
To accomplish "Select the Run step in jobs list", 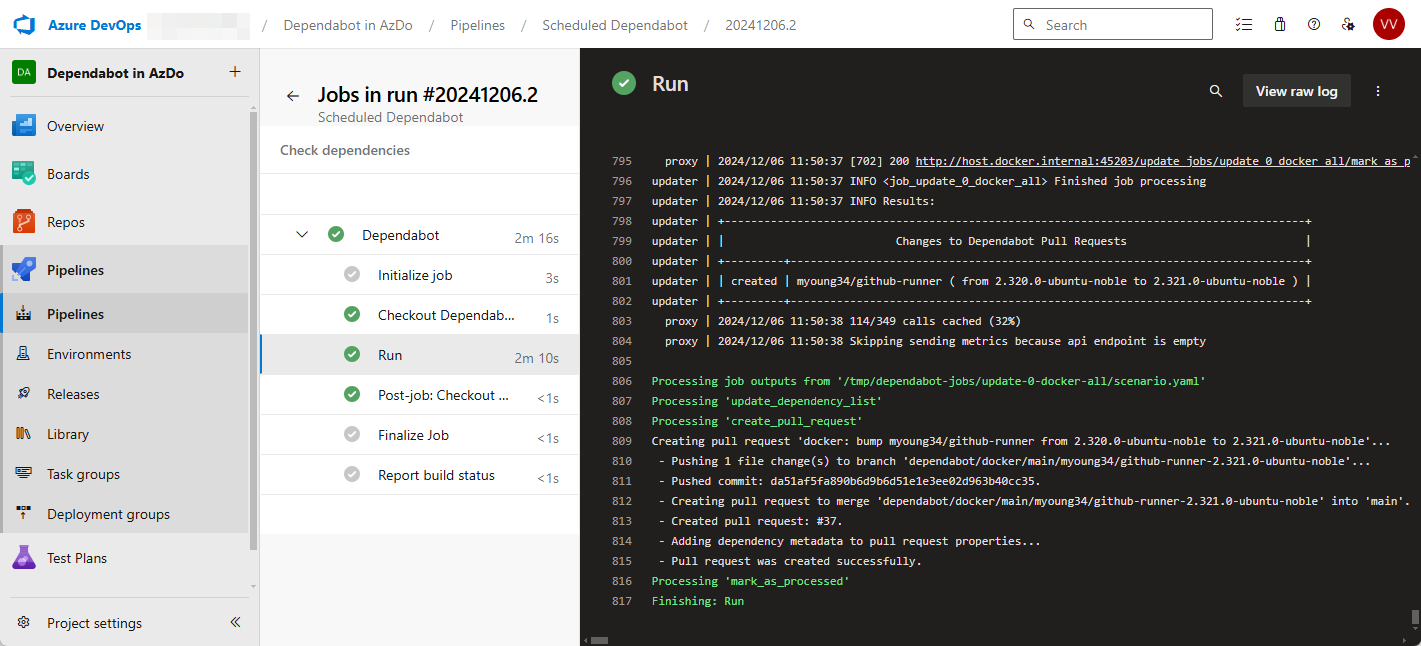I will (420, 355).
